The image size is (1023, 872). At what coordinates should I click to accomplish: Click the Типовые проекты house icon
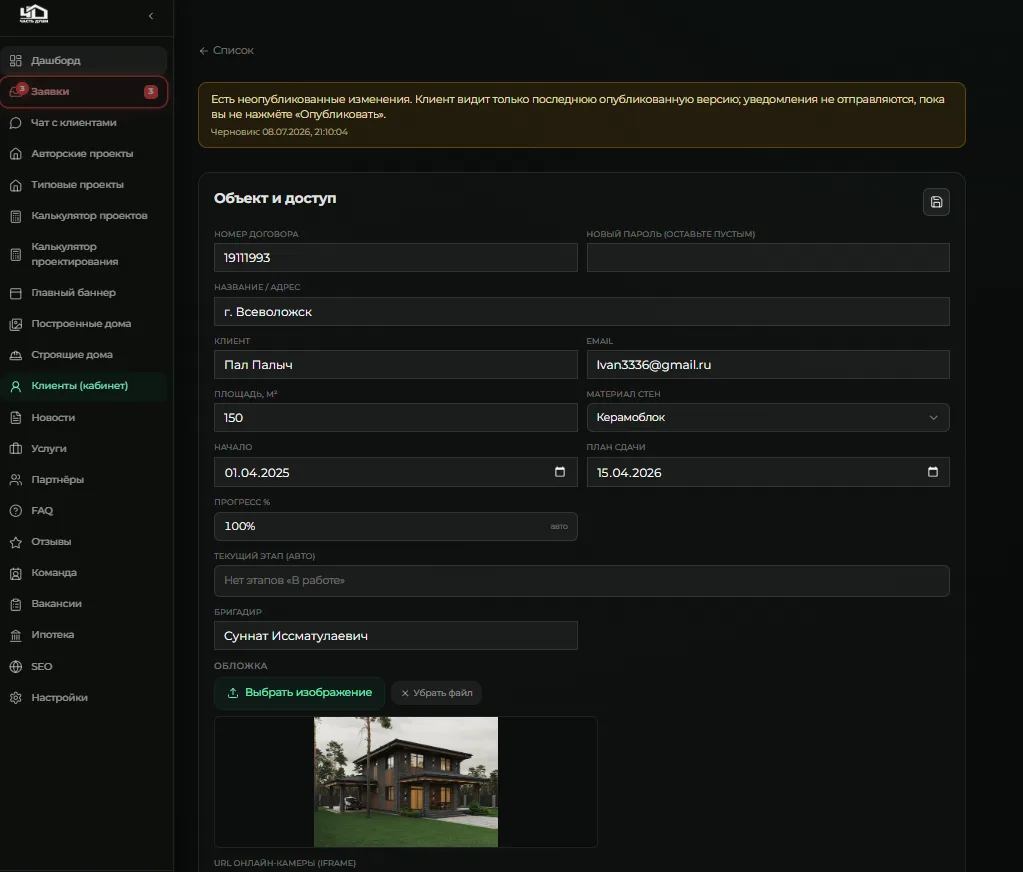click(16, 185)
